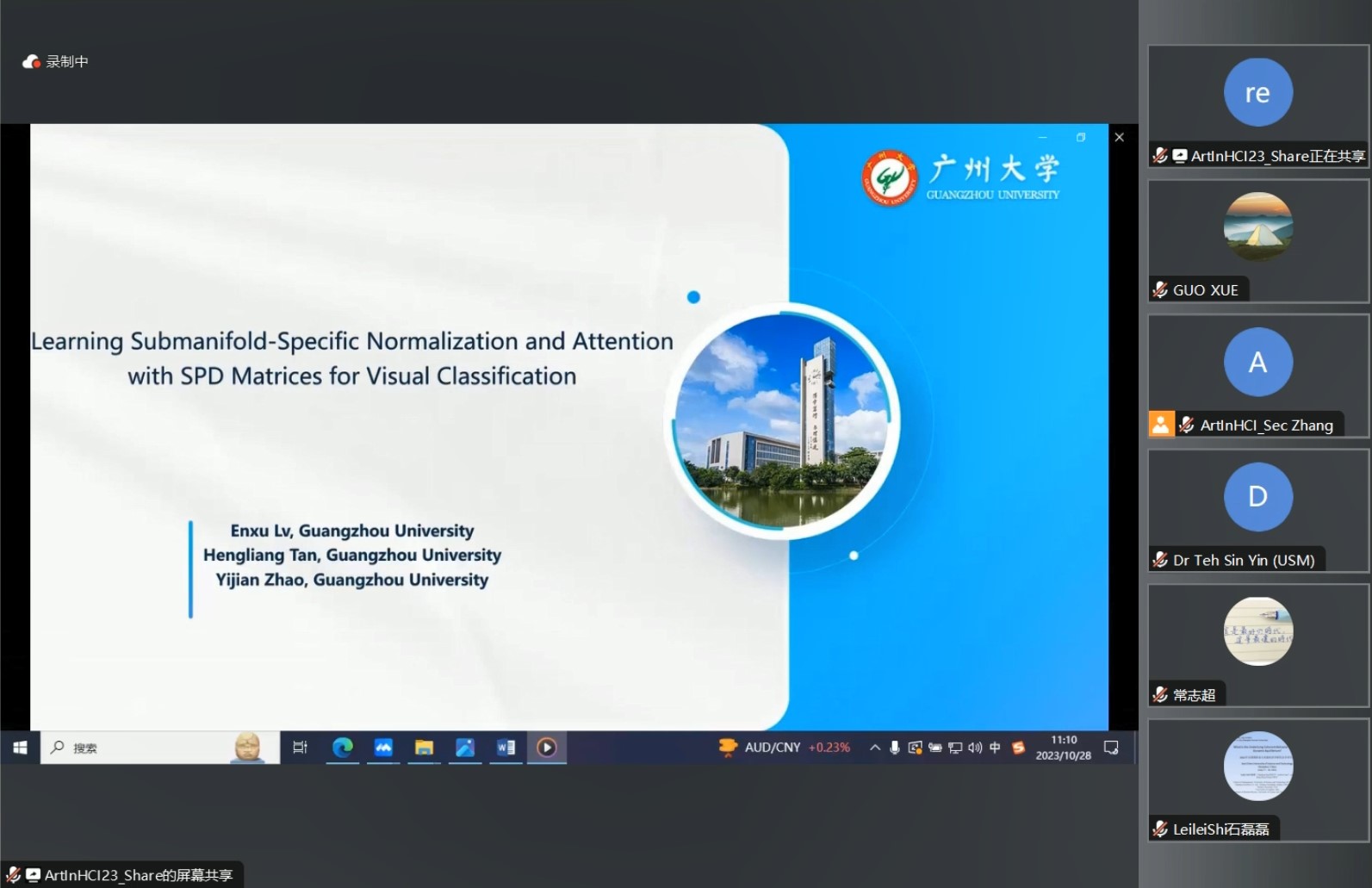Launch Microsoft Edge from the taskbar
This screenshot has height=888, width=1372.
point(343,748)
